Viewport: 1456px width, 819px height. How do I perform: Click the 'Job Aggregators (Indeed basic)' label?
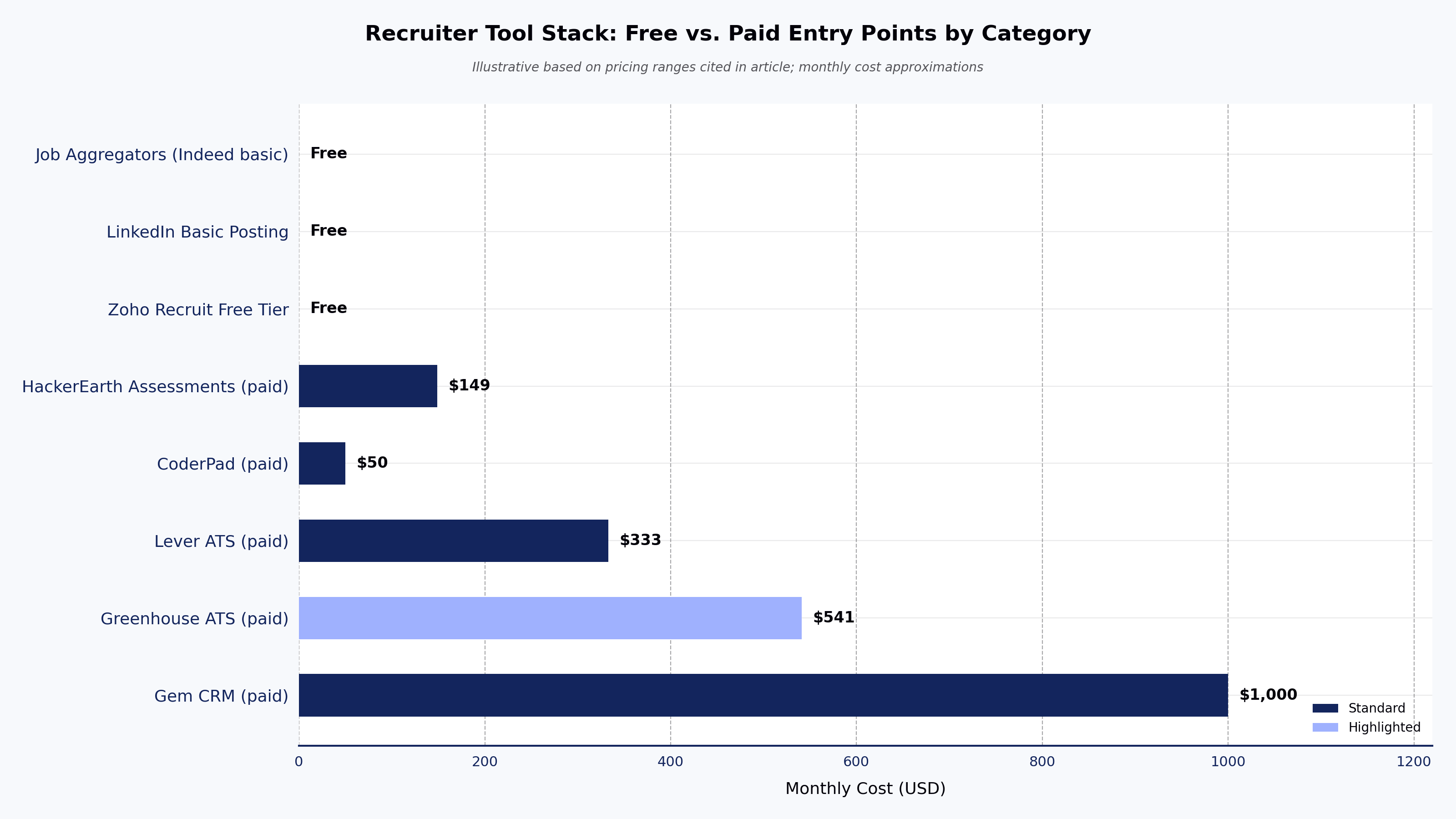(162, 154)
